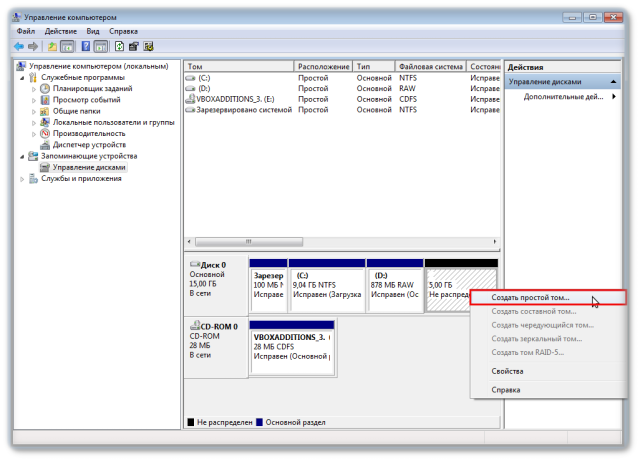The width and height of the screenshot is (640, 461).
Task: Click the Up one level folder icon
Action: [51, 46]
